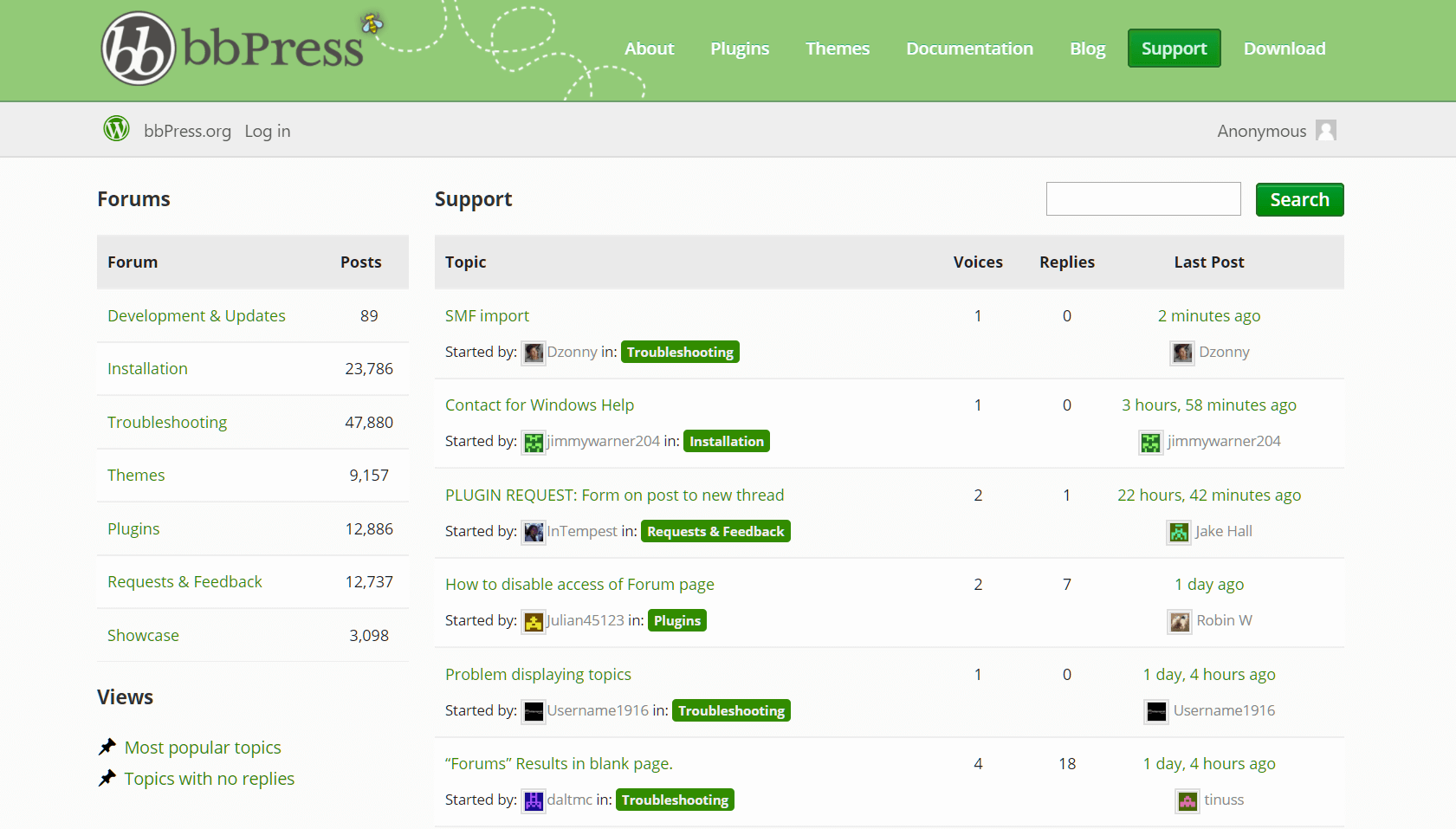Click Installation tag under Contact for Windows Help
The width and height of the screenshot is (1456, 829).
[727, 441]
